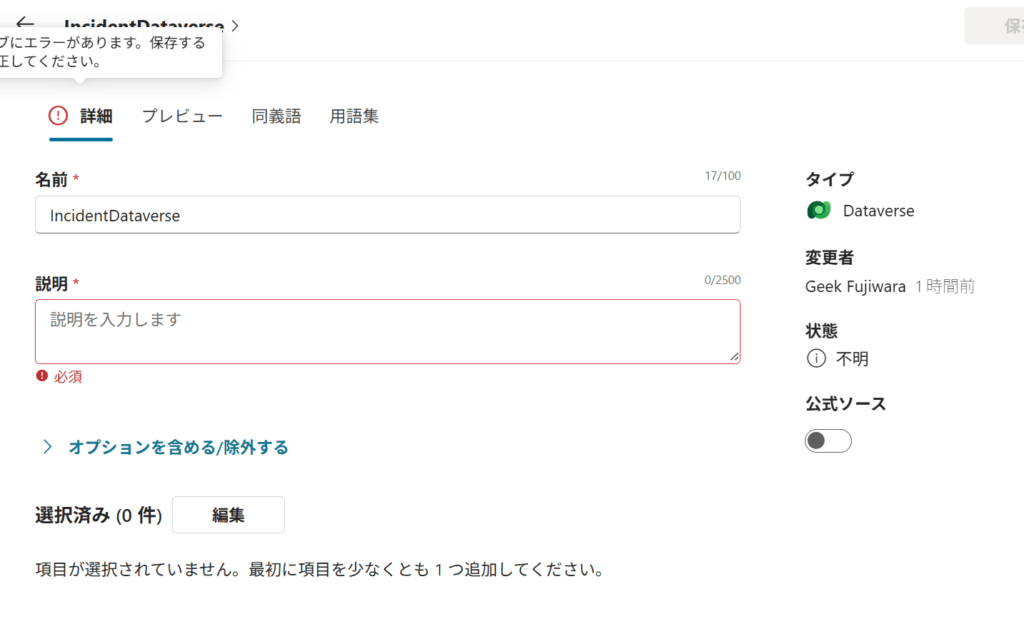Go to the 詳細 tab label
This screenshot has height=639, width=1024.
click(96, 116)
